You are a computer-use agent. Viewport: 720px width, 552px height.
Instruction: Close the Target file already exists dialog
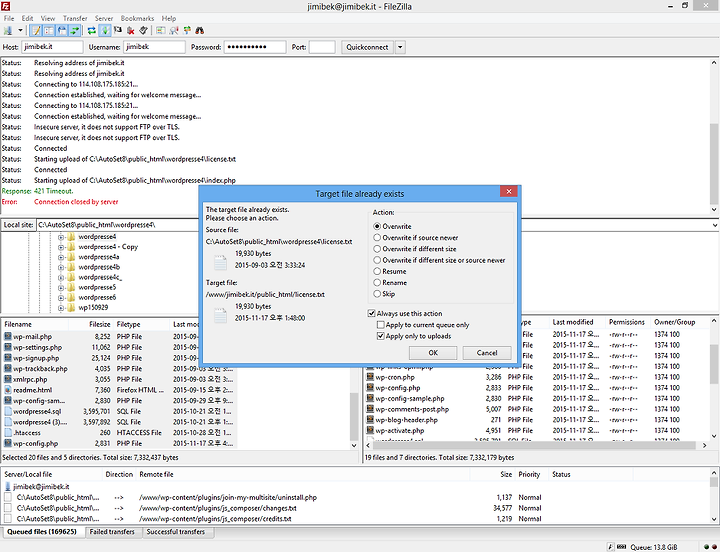pyautogui.click(x=509, y=192)
